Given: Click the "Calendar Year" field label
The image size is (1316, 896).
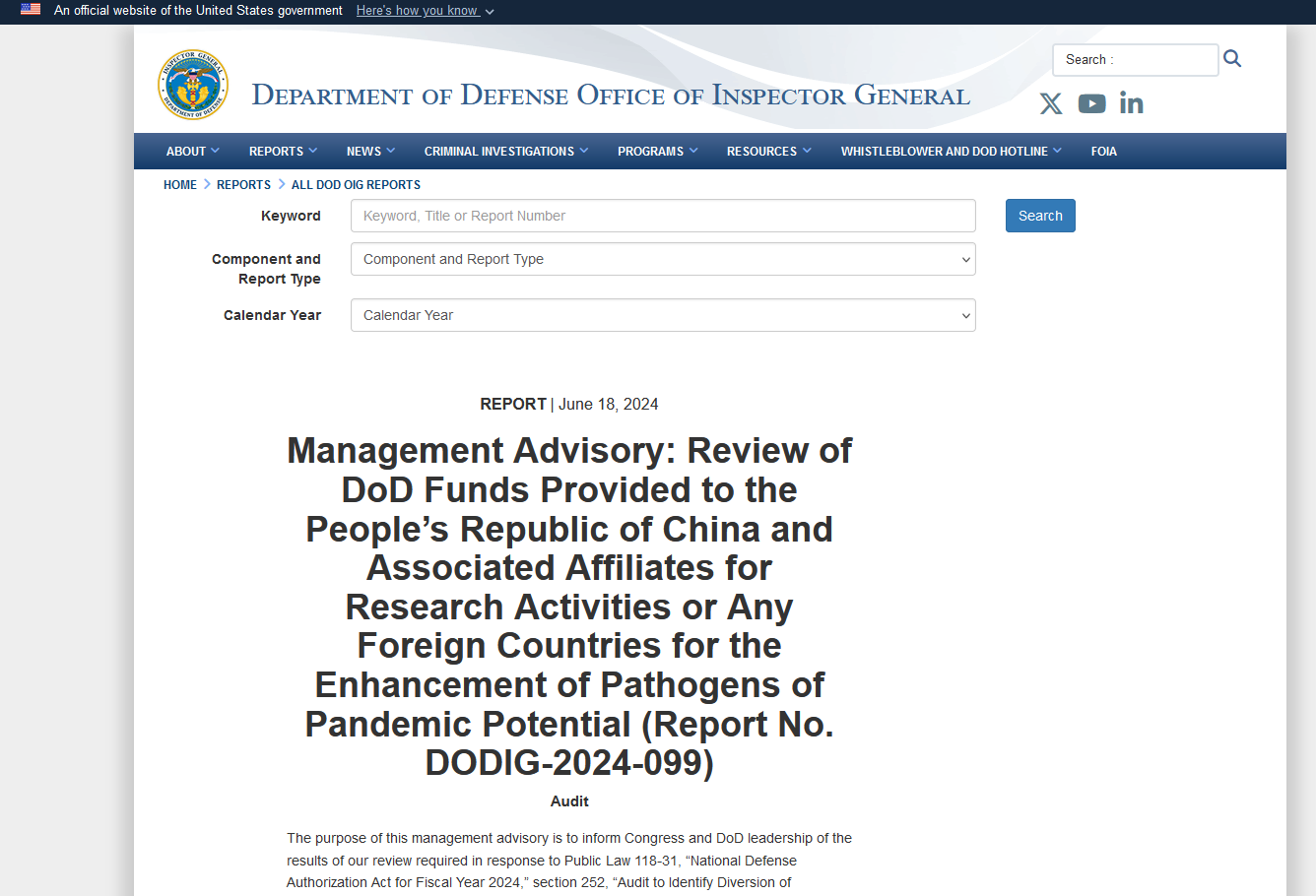Looking at the screenshot, I should (272, 315).
